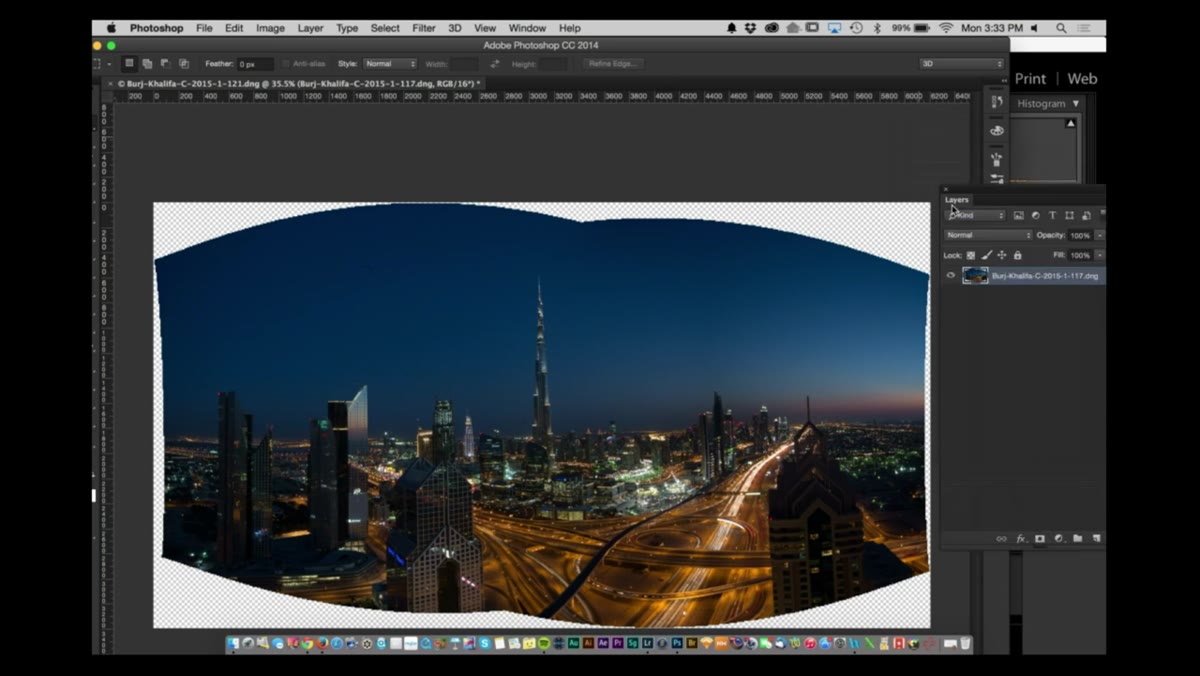Open the Layer menu
The height and width of the screenshot is (676, 1200).
pyautogui.click(x=310, y=28)
